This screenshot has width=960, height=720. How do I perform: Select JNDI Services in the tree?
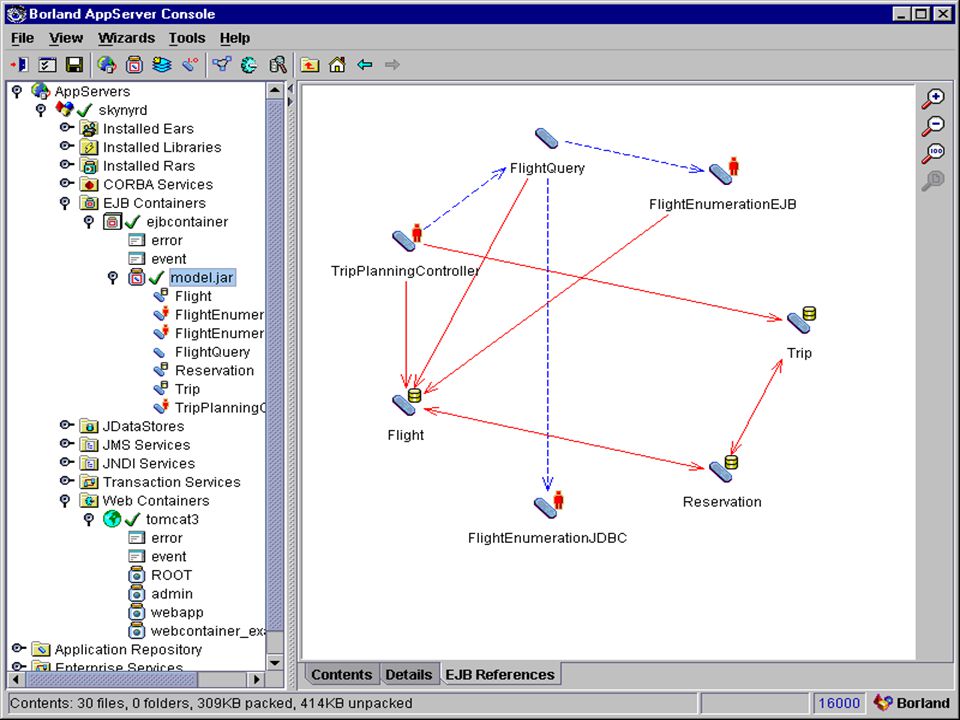click(148, 463)
